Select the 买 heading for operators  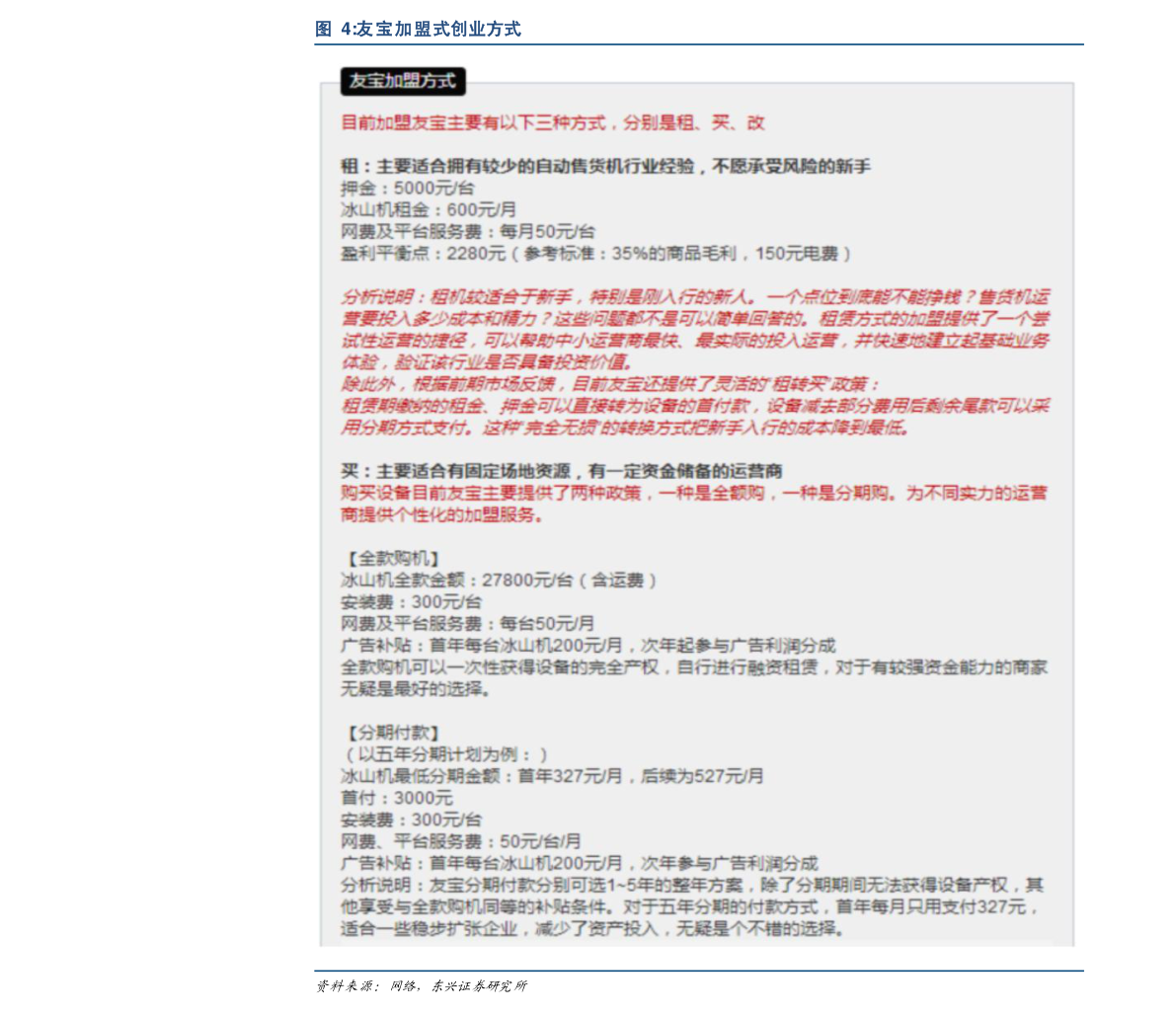point(562,471)
